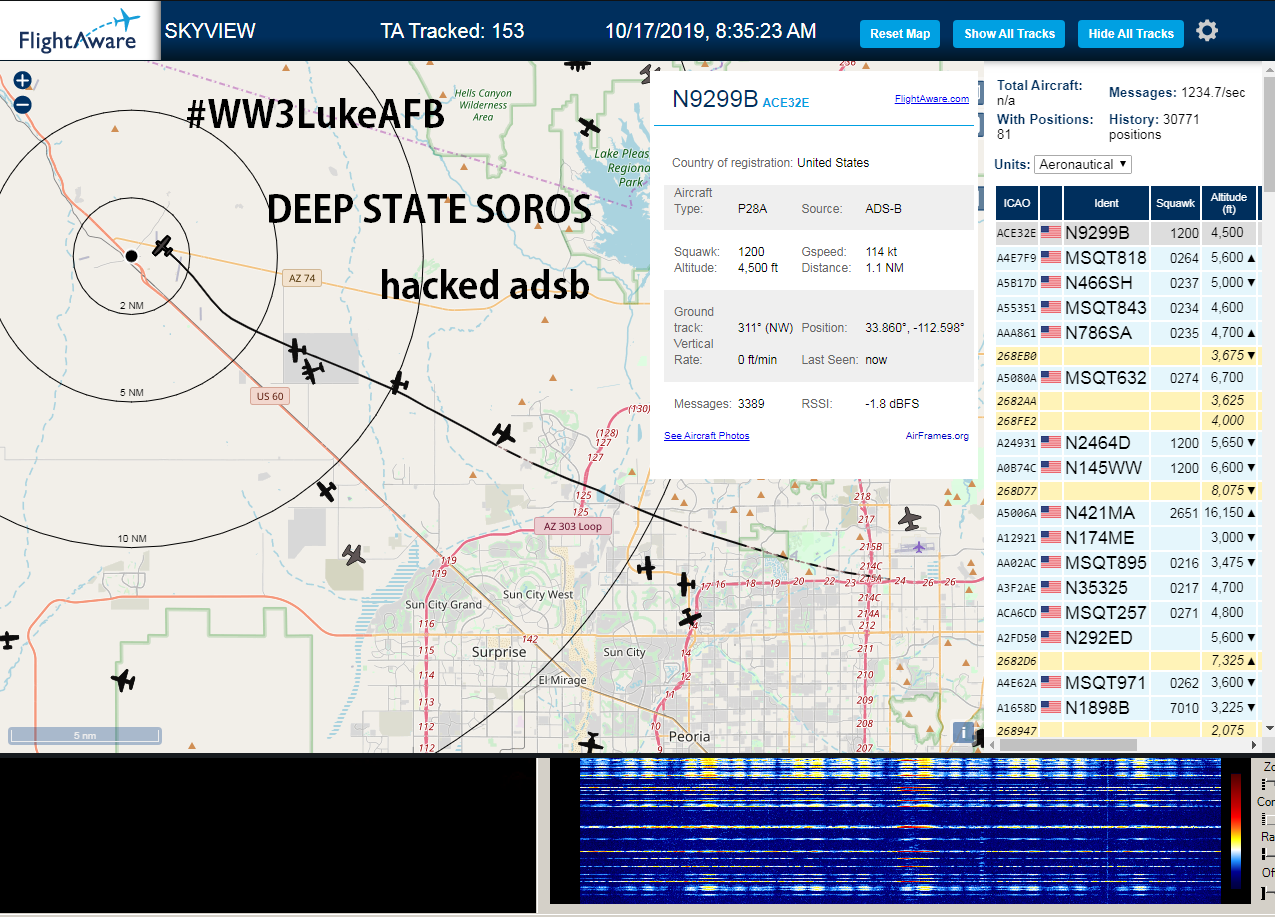Click the Hide All Tracks button
The width and height of the screenshot is (1275, 917).
coord(1131,33)
